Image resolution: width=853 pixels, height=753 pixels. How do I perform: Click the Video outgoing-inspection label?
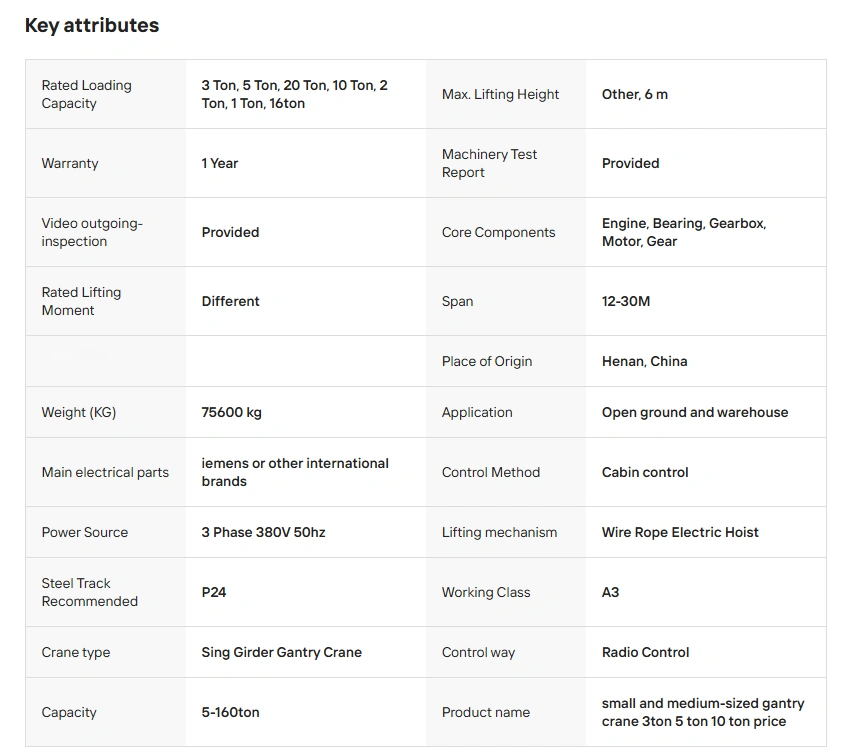click(x=92, y=232)
